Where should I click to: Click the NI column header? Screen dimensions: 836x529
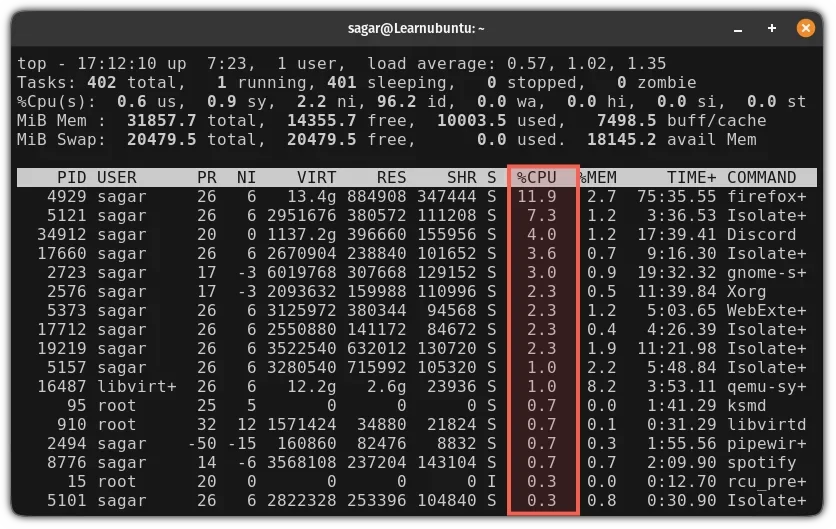coord(246,178)
